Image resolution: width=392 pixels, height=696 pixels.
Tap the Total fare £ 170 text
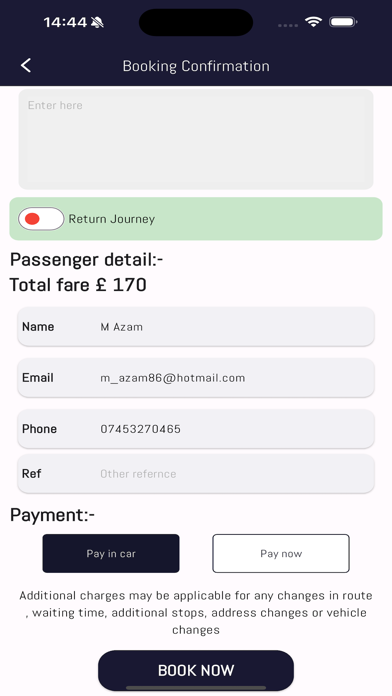click(78, 285)
